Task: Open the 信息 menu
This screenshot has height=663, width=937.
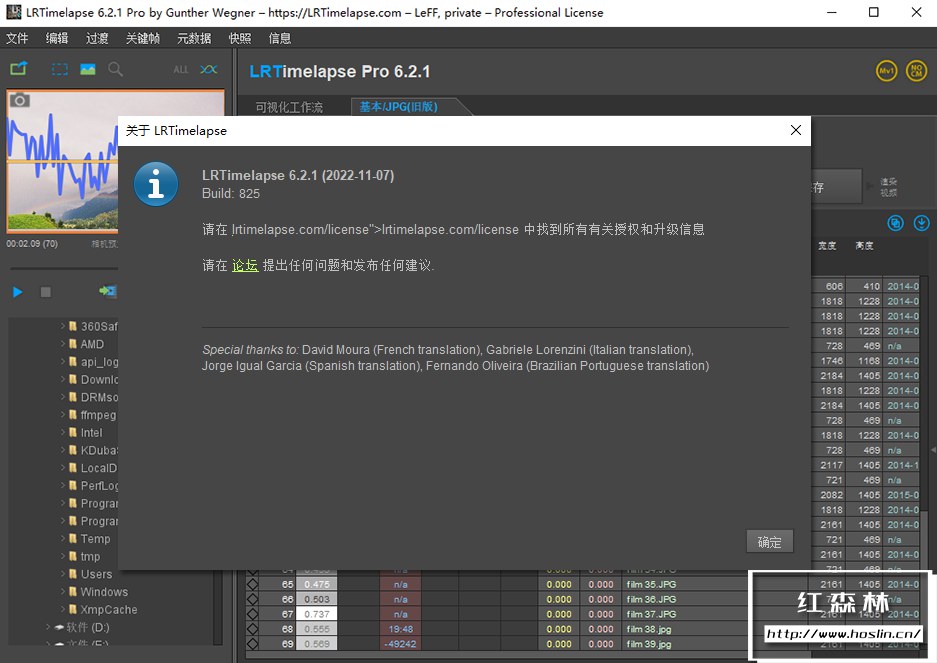Action: 280,38
